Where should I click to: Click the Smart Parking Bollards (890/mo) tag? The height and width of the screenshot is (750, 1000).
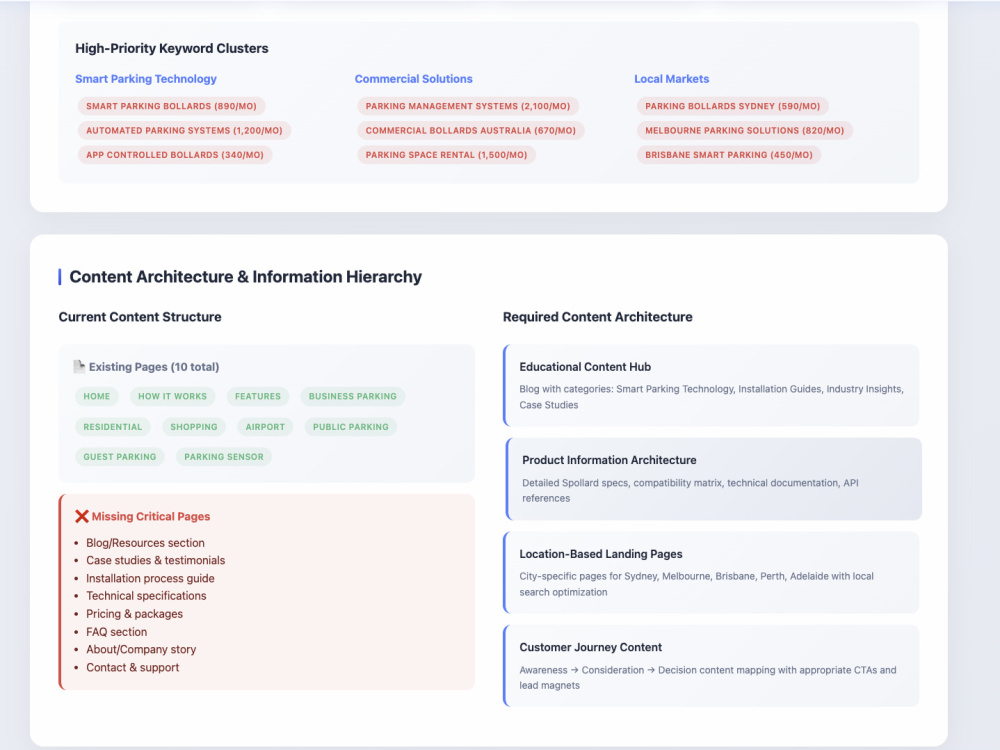tap(172, 106)
